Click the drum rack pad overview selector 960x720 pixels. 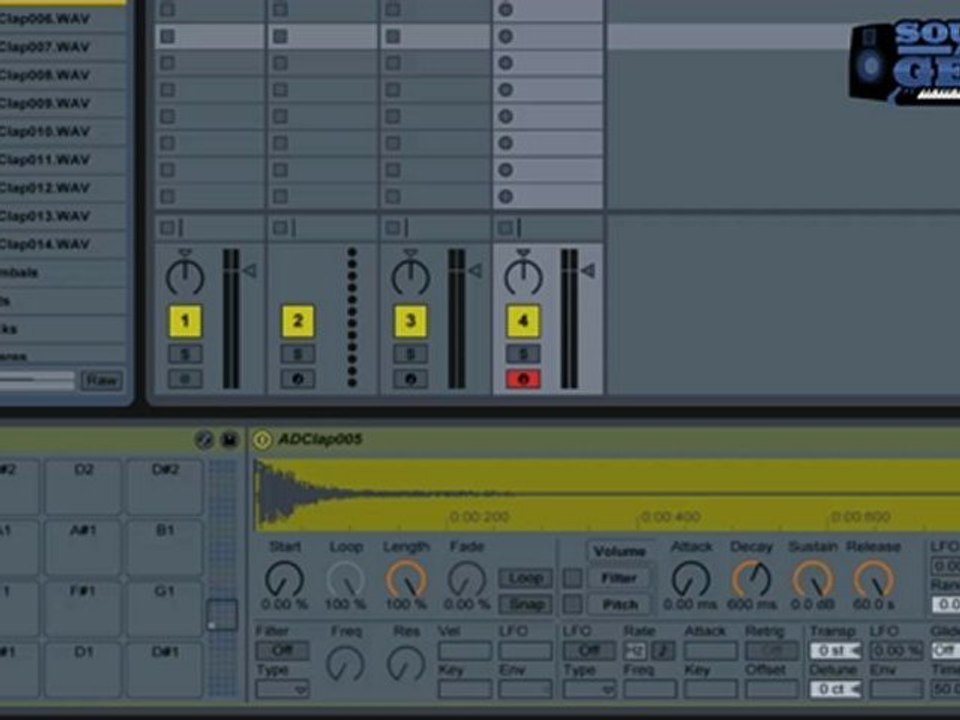pyautogui.click(x=222, y=615)
